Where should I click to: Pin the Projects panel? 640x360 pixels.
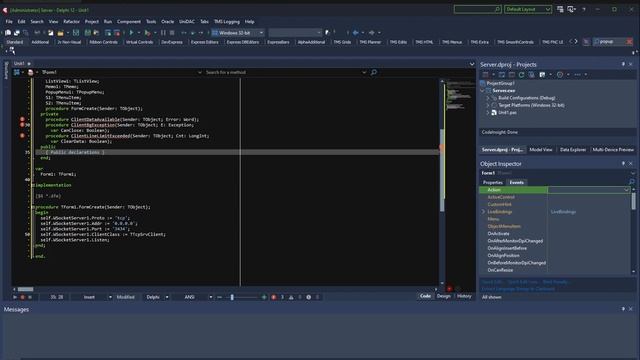coord(623,64)
